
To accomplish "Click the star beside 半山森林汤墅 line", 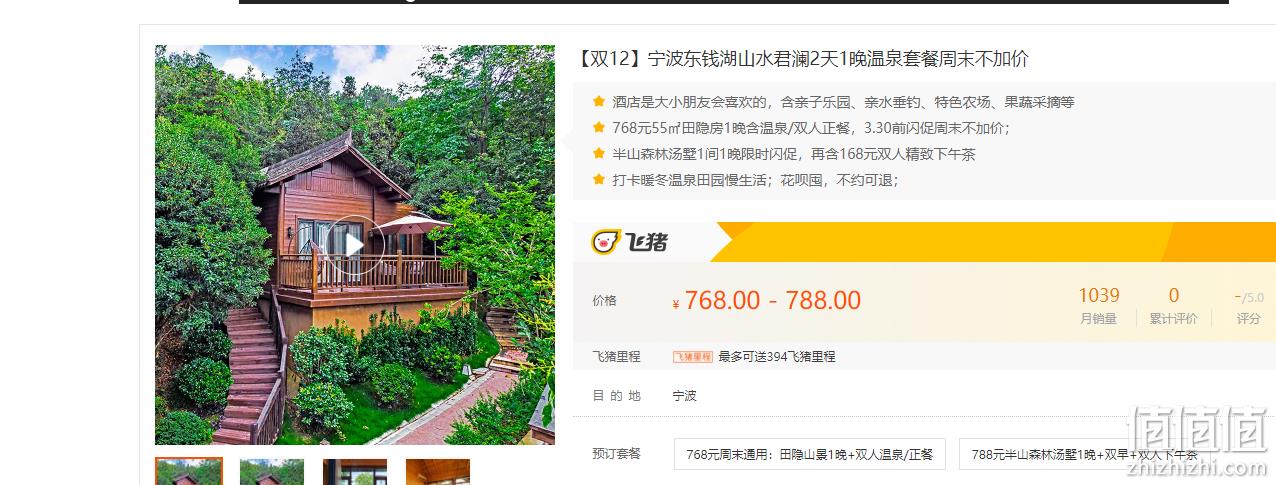I will point(599,153).
